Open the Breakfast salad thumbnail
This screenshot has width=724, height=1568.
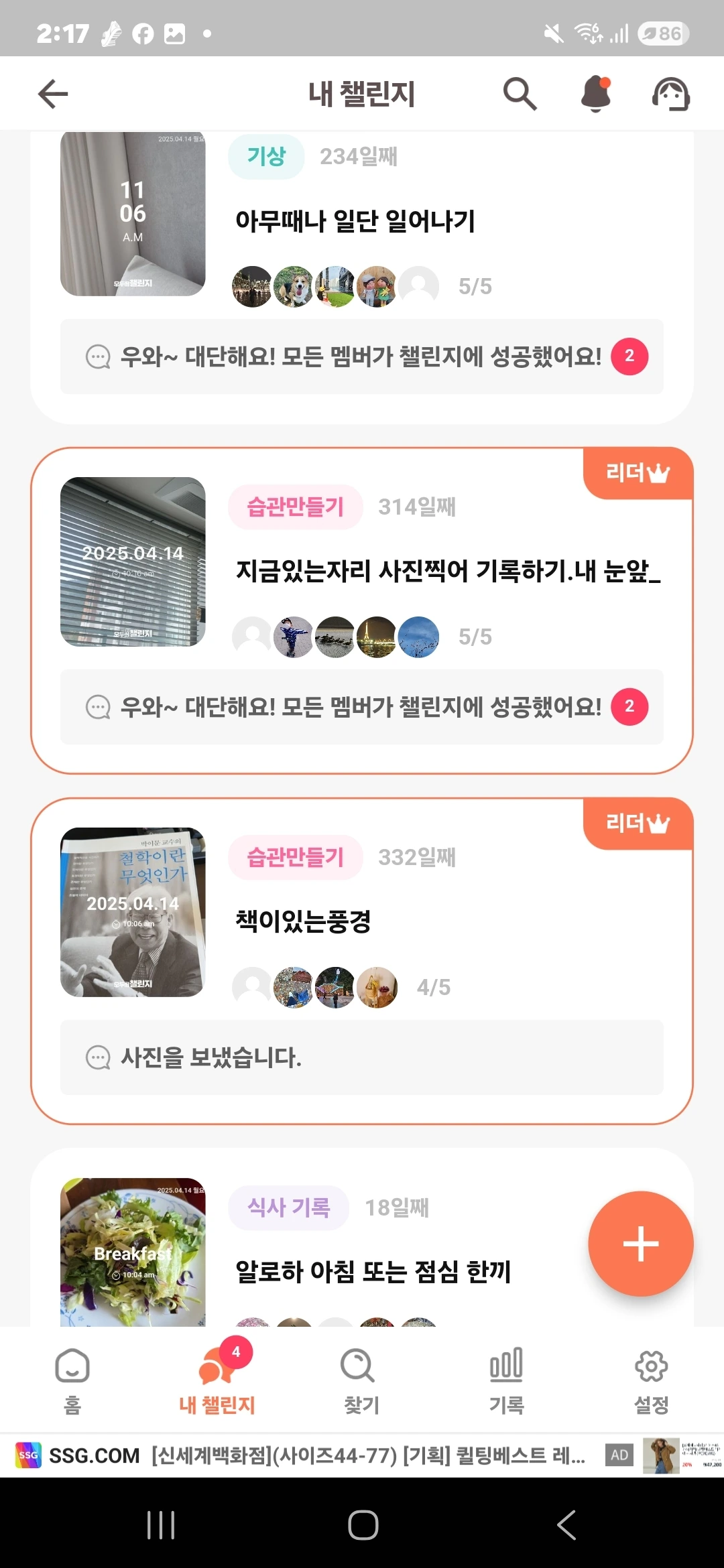click(133, 1252)
